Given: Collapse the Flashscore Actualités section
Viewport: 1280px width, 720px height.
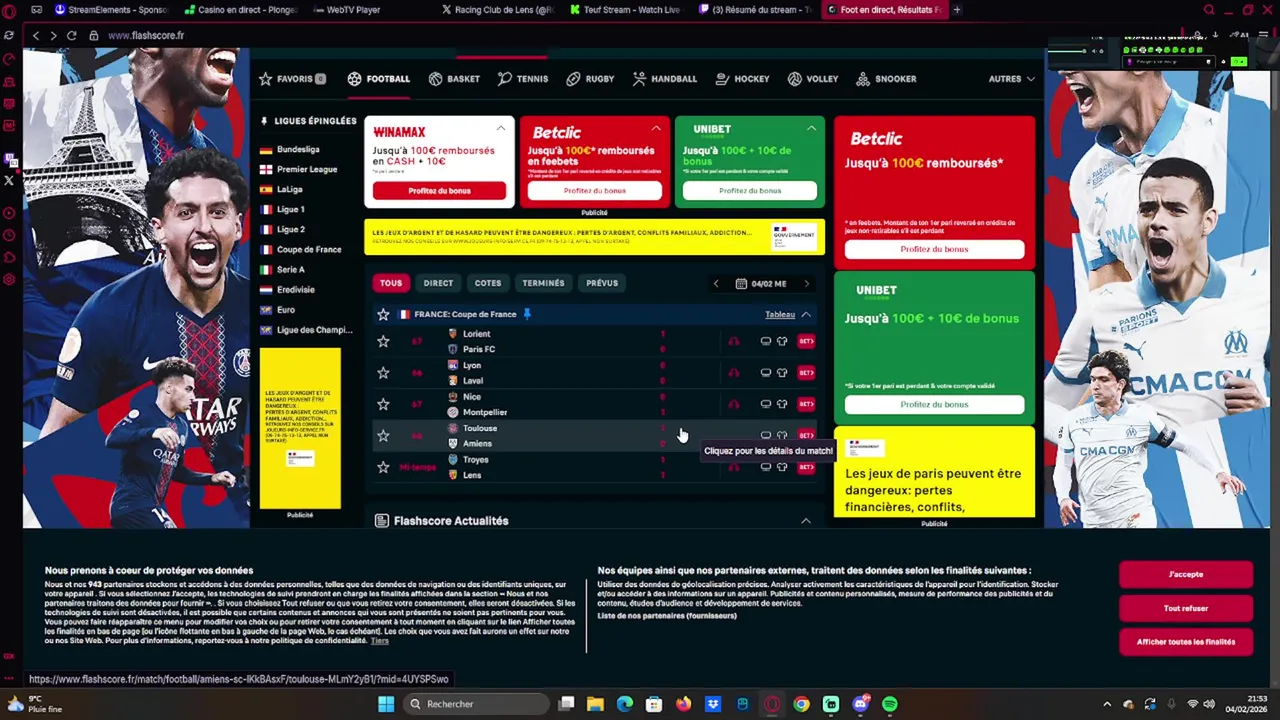Looking at the screenshot, I should tap(805, 521).
